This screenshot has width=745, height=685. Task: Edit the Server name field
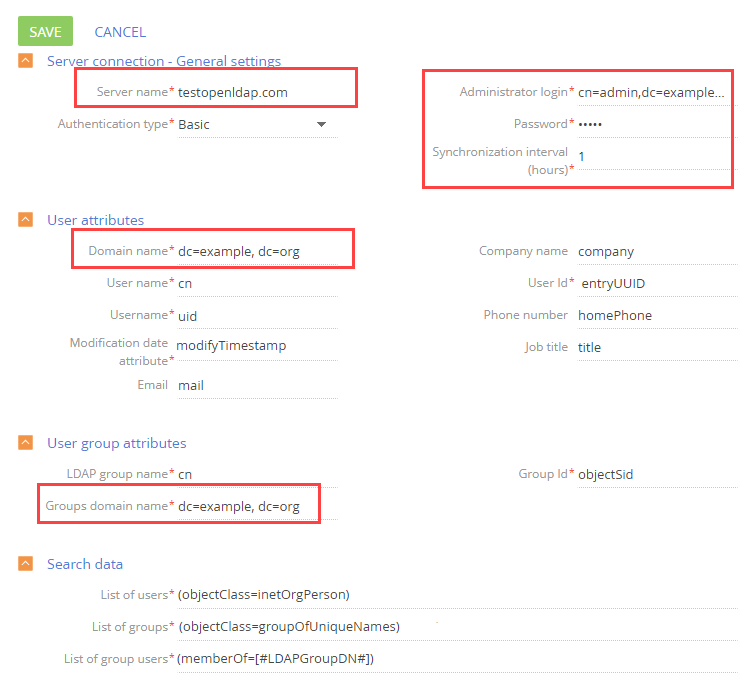point(258,93)
